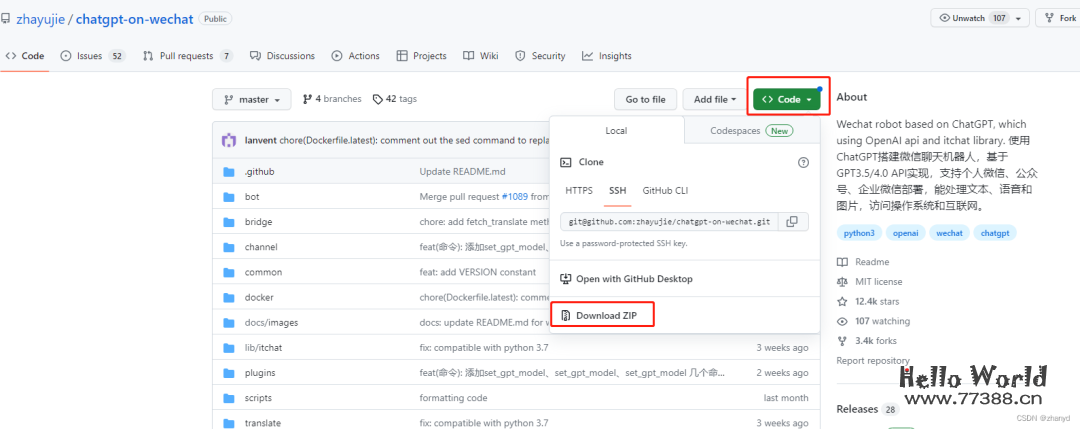
Task: Click the book icon beside Readme
Action: (842, 262)
